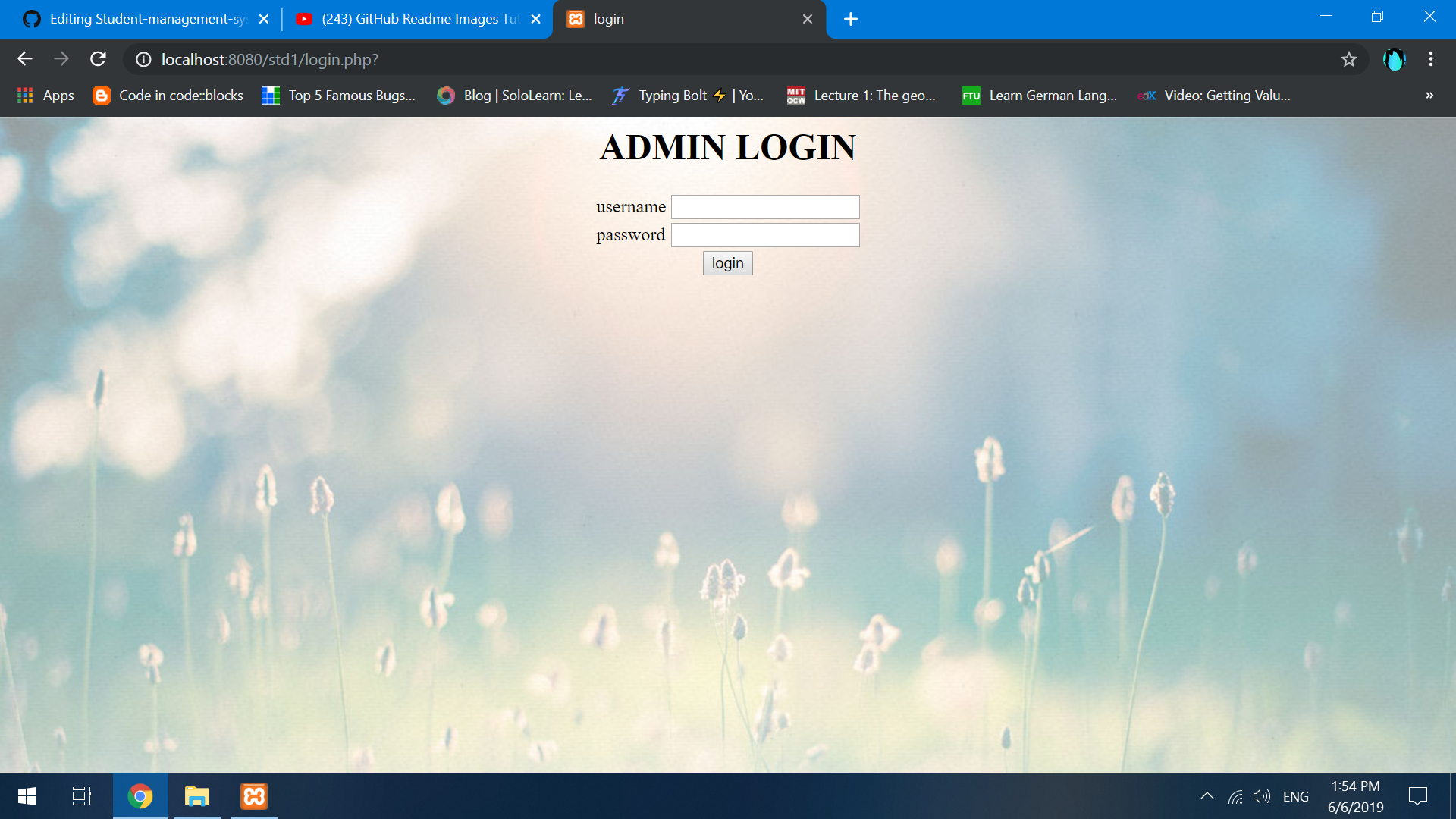
Task: Show overflow bookmarks with the double chevron
Action: [1429, 96]
